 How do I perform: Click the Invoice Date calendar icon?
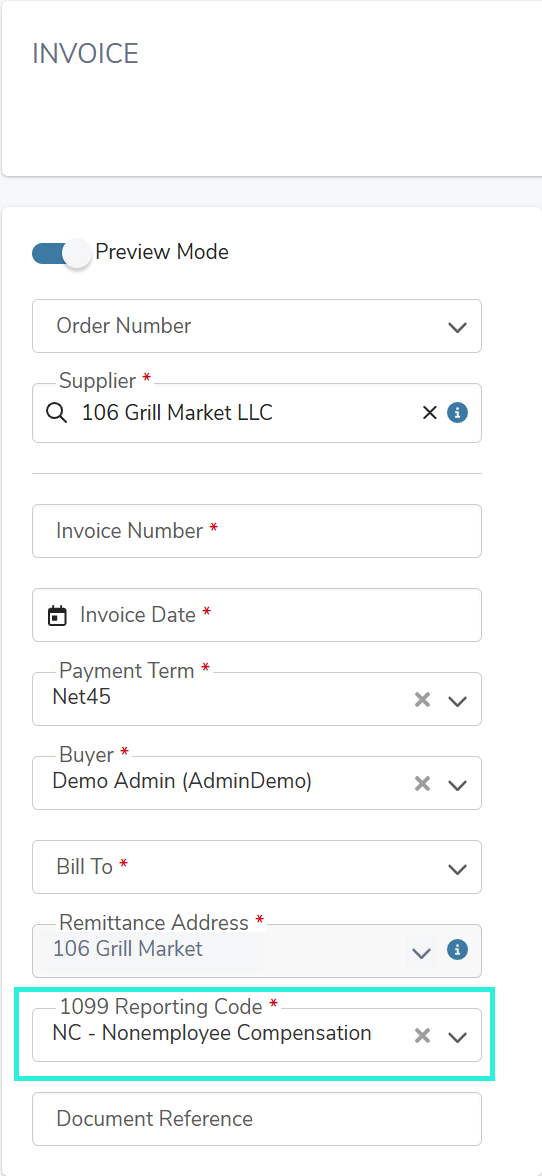point(57,616)
